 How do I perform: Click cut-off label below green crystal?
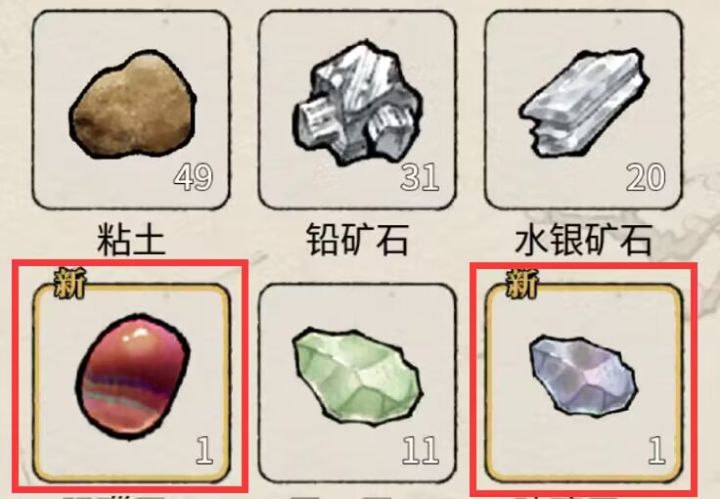point(341,496)
